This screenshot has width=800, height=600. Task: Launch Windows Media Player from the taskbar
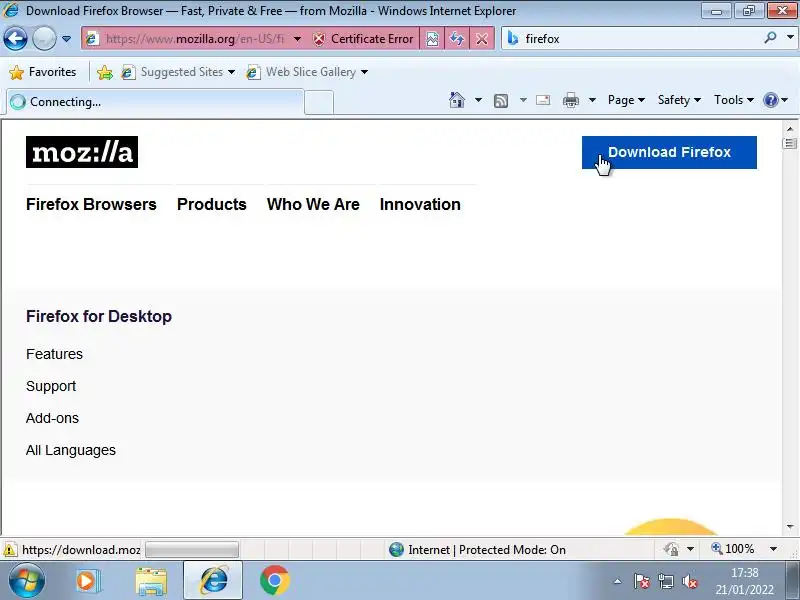[88, 581]
